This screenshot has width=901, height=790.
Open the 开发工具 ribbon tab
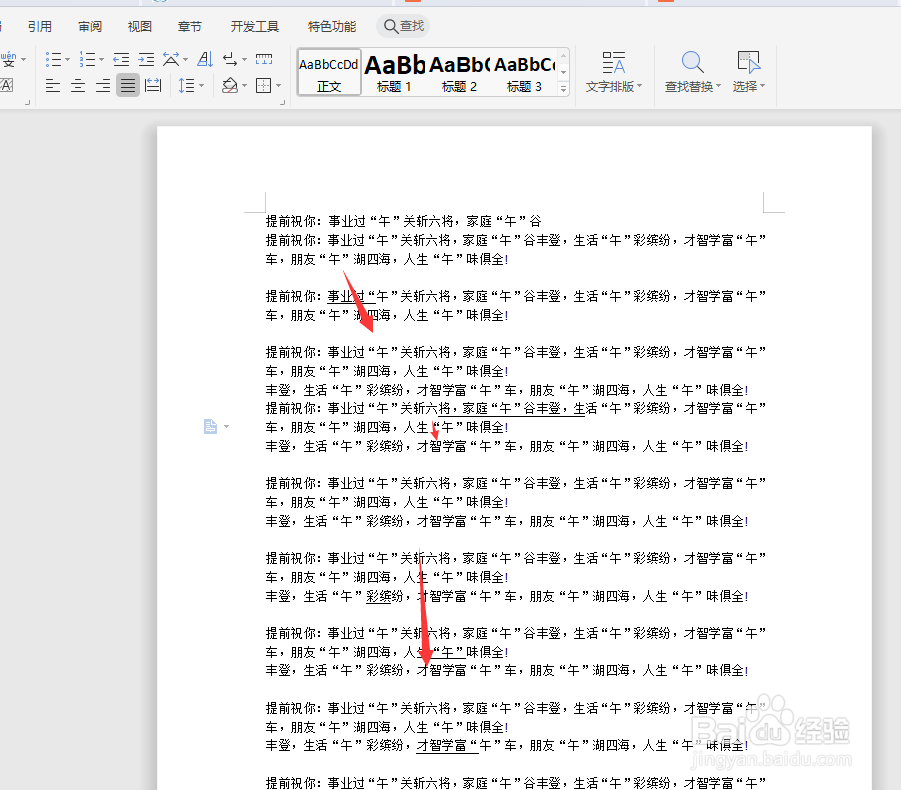[254, 26]
